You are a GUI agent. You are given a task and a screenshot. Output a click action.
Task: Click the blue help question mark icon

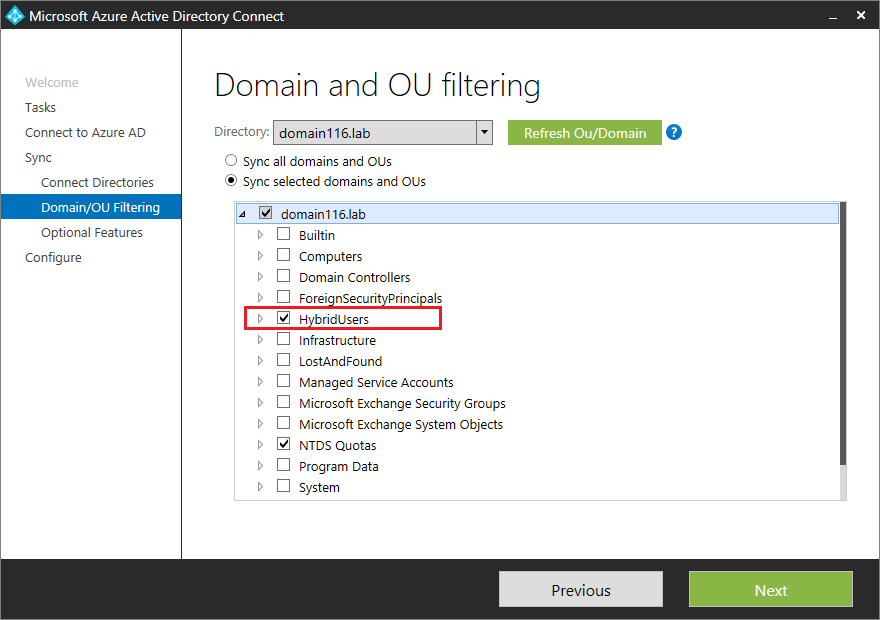coord(673,132)
